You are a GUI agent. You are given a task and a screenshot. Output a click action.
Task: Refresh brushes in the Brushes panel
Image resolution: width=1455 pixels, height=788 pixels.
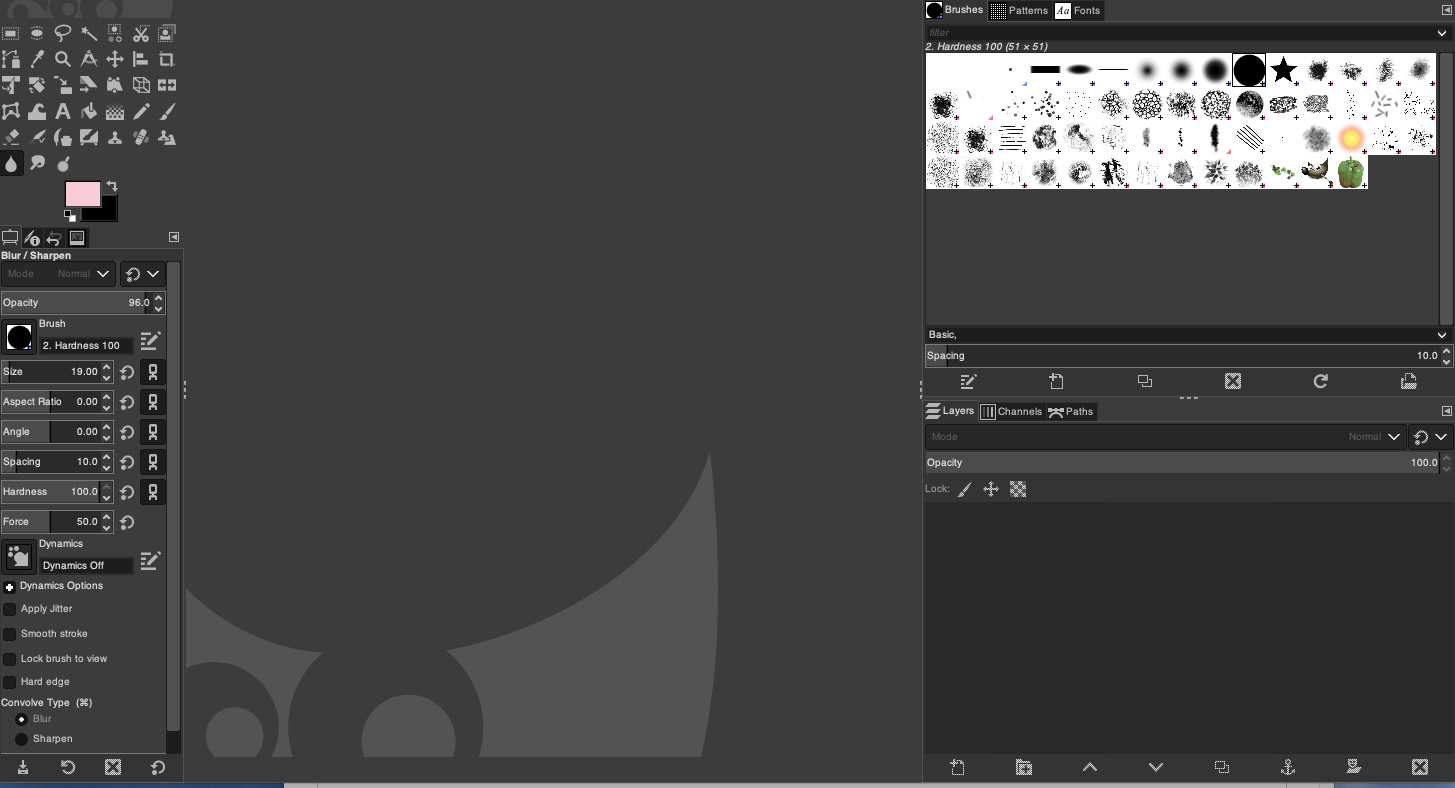[1320, 381]
